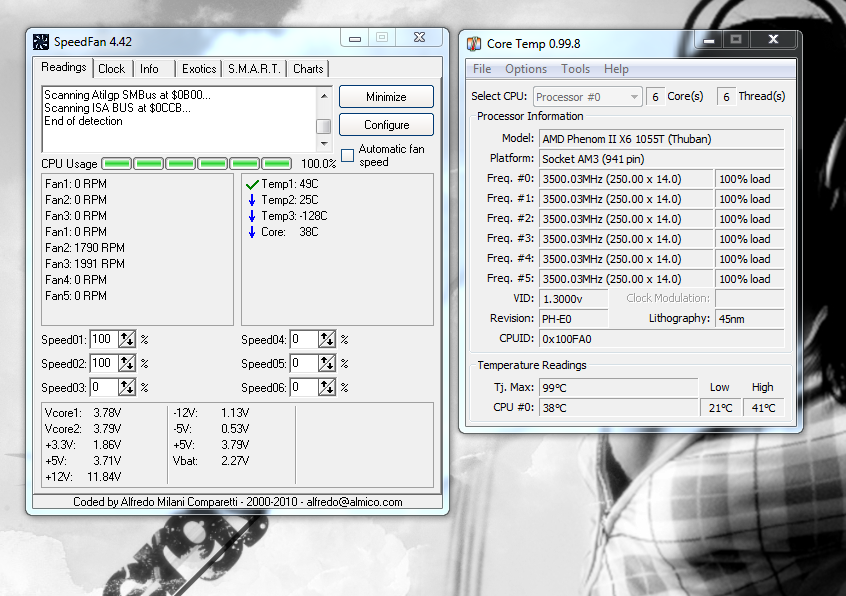The height and width of the screenshot is (596, 846).
Task: Open the Options menu in Core Temp
Action: coord(526,69)
